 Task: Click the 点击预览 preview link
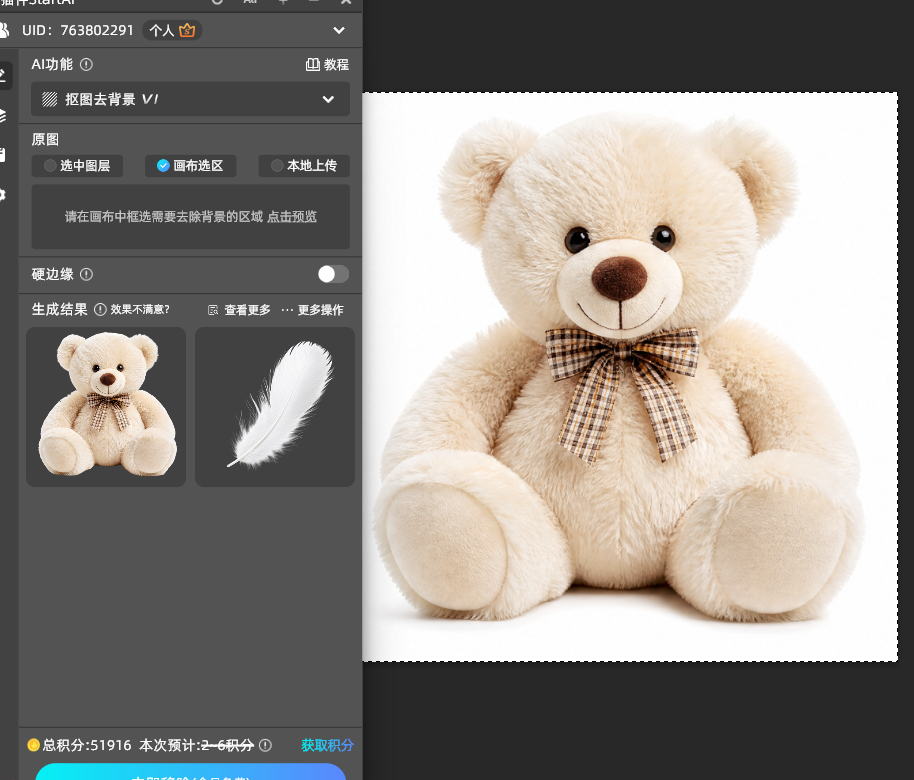292,217
